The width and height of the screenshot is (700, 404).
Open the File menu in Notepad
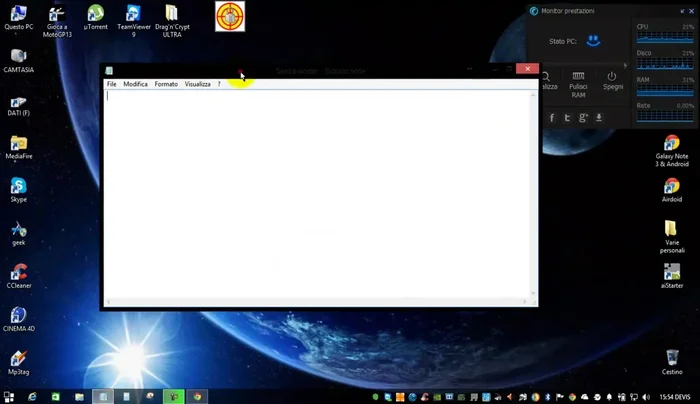[x=112, y=84]
